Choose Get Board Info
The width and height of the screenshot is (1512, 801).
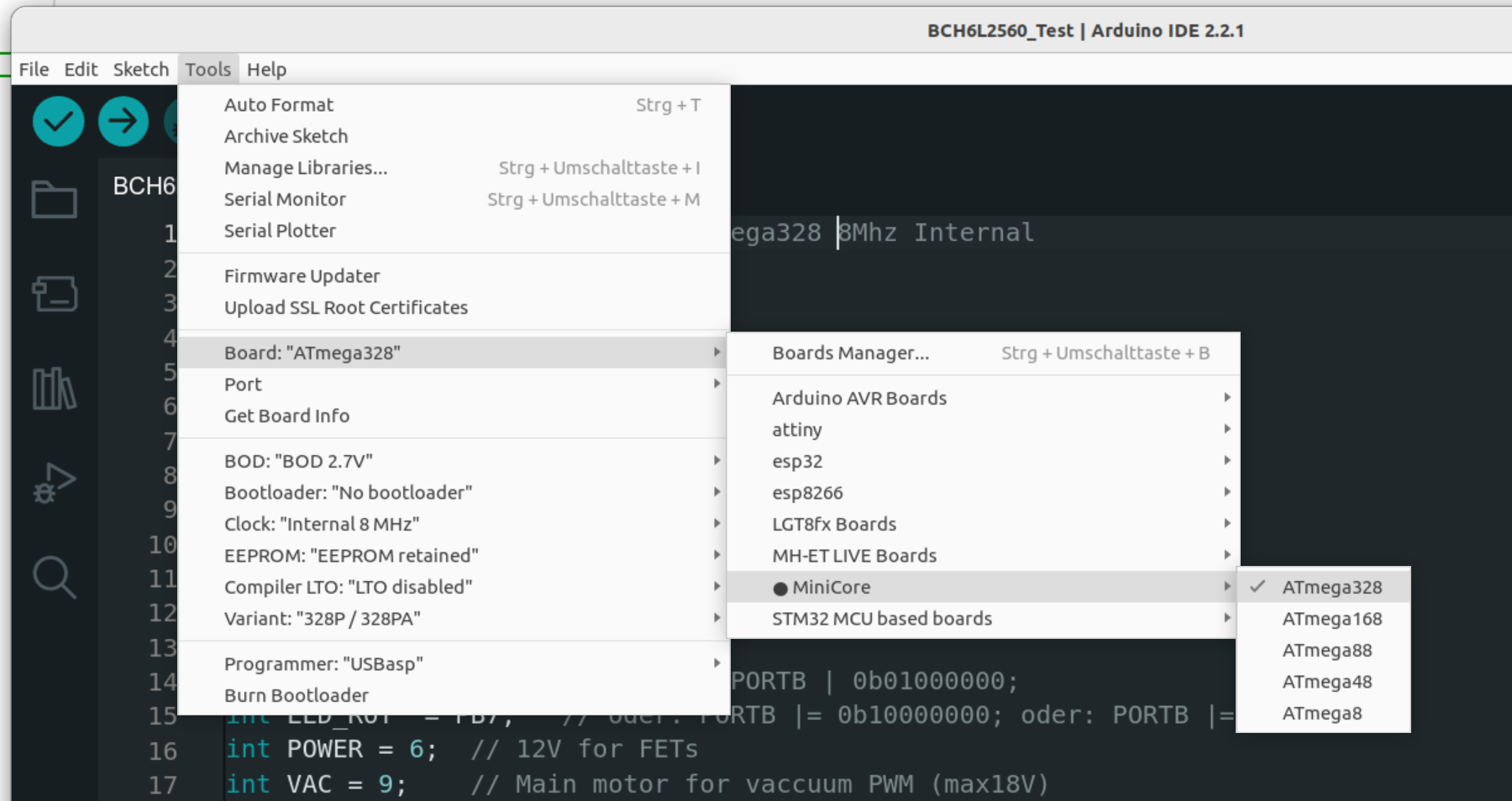click(454, 416)
